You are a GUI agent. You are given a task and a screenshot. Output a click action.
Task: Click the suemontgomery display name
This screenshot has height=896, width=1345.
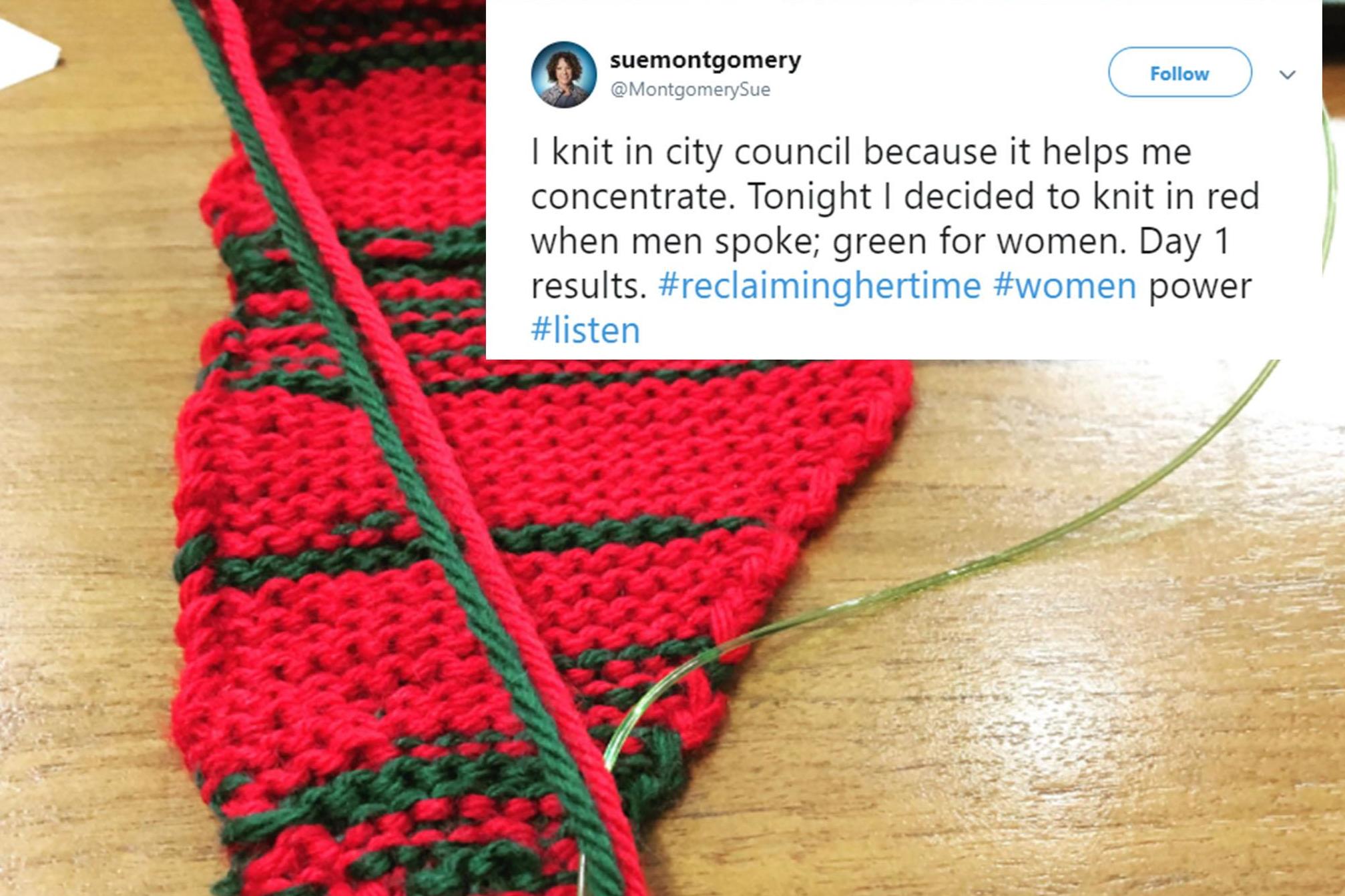click(x=705, y=60)
